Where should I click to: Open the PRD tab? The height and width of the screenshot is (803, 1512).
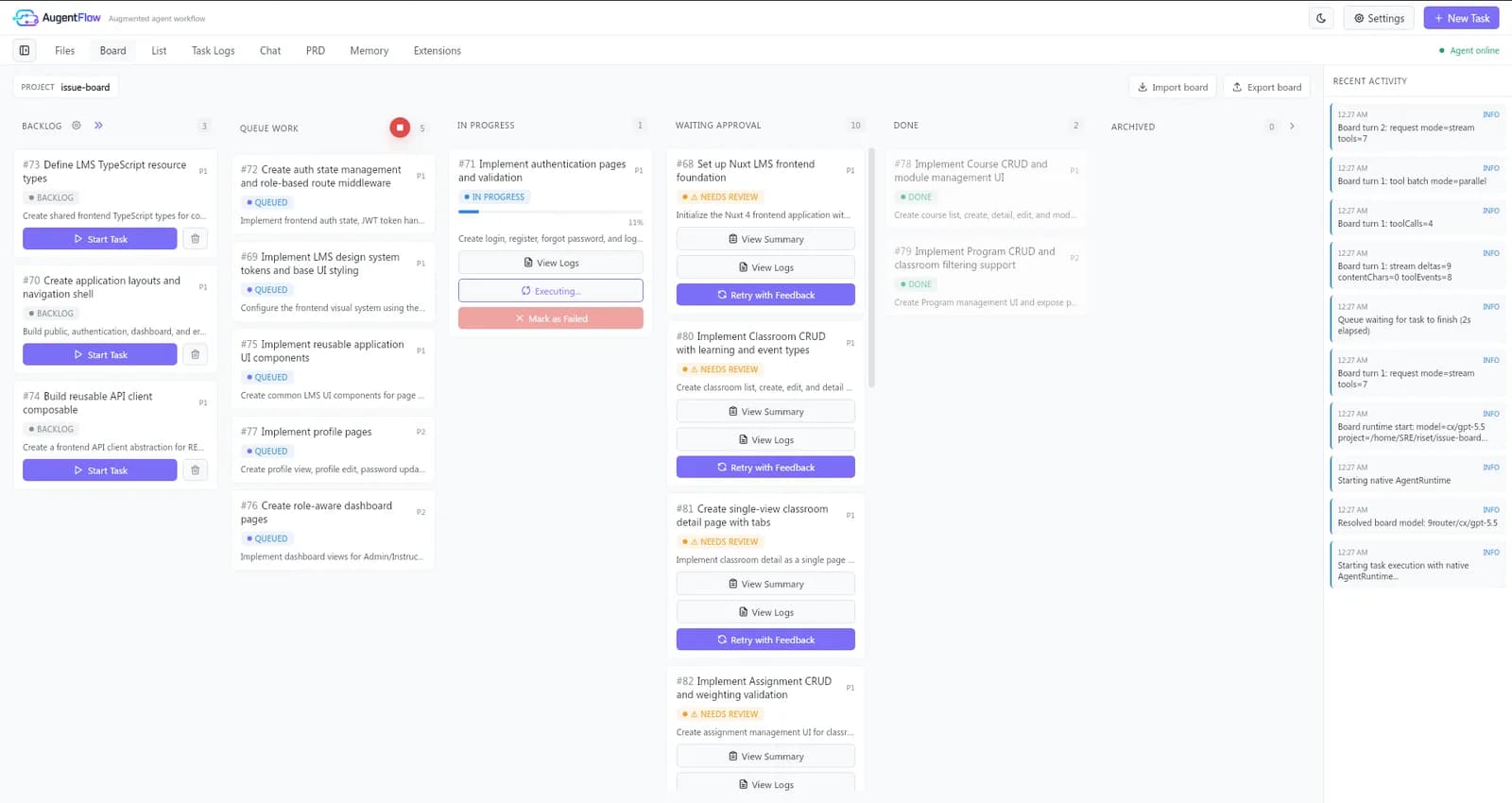[x=316, y=51]
